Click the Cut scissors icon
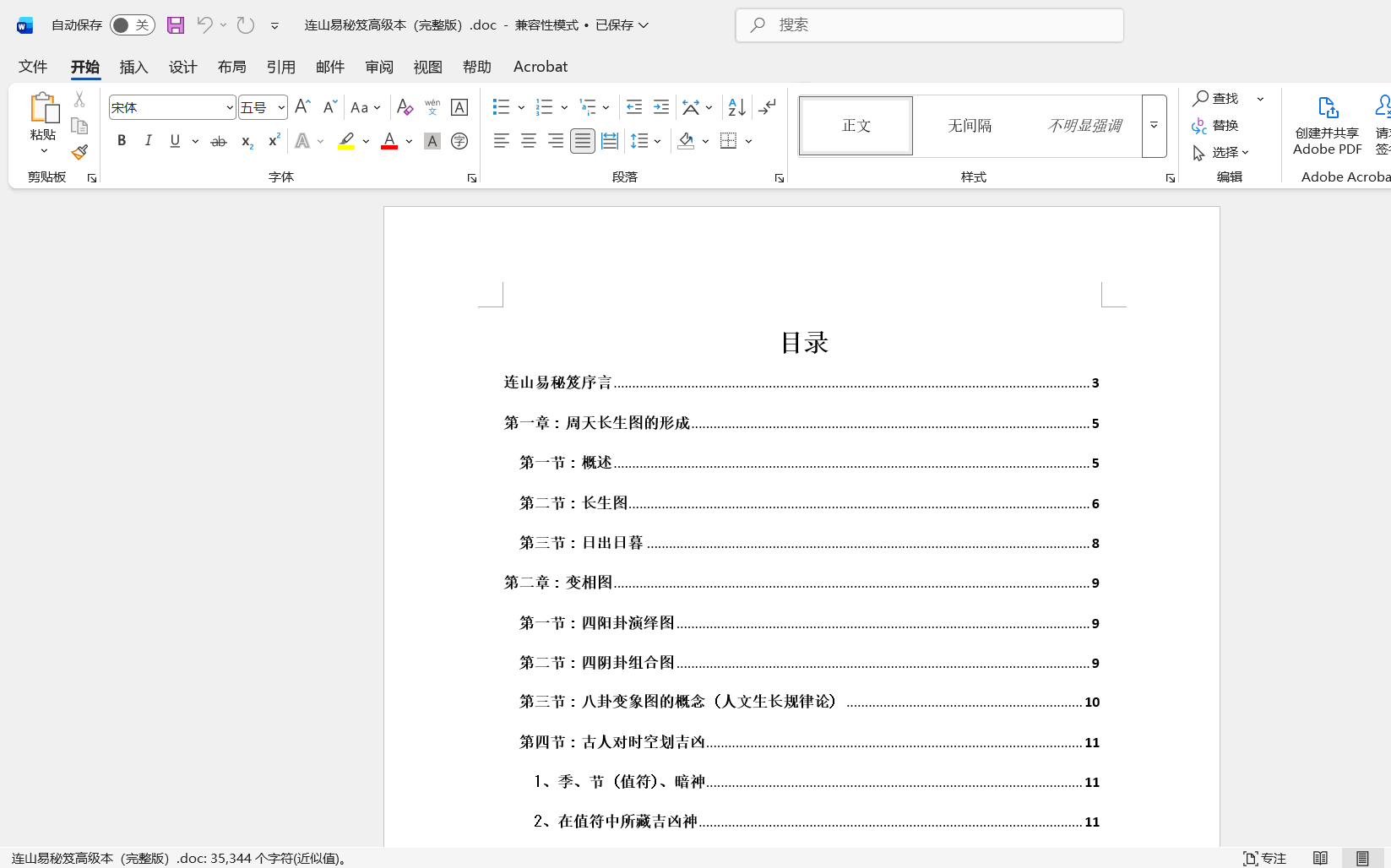 click(x=79, y=100)
